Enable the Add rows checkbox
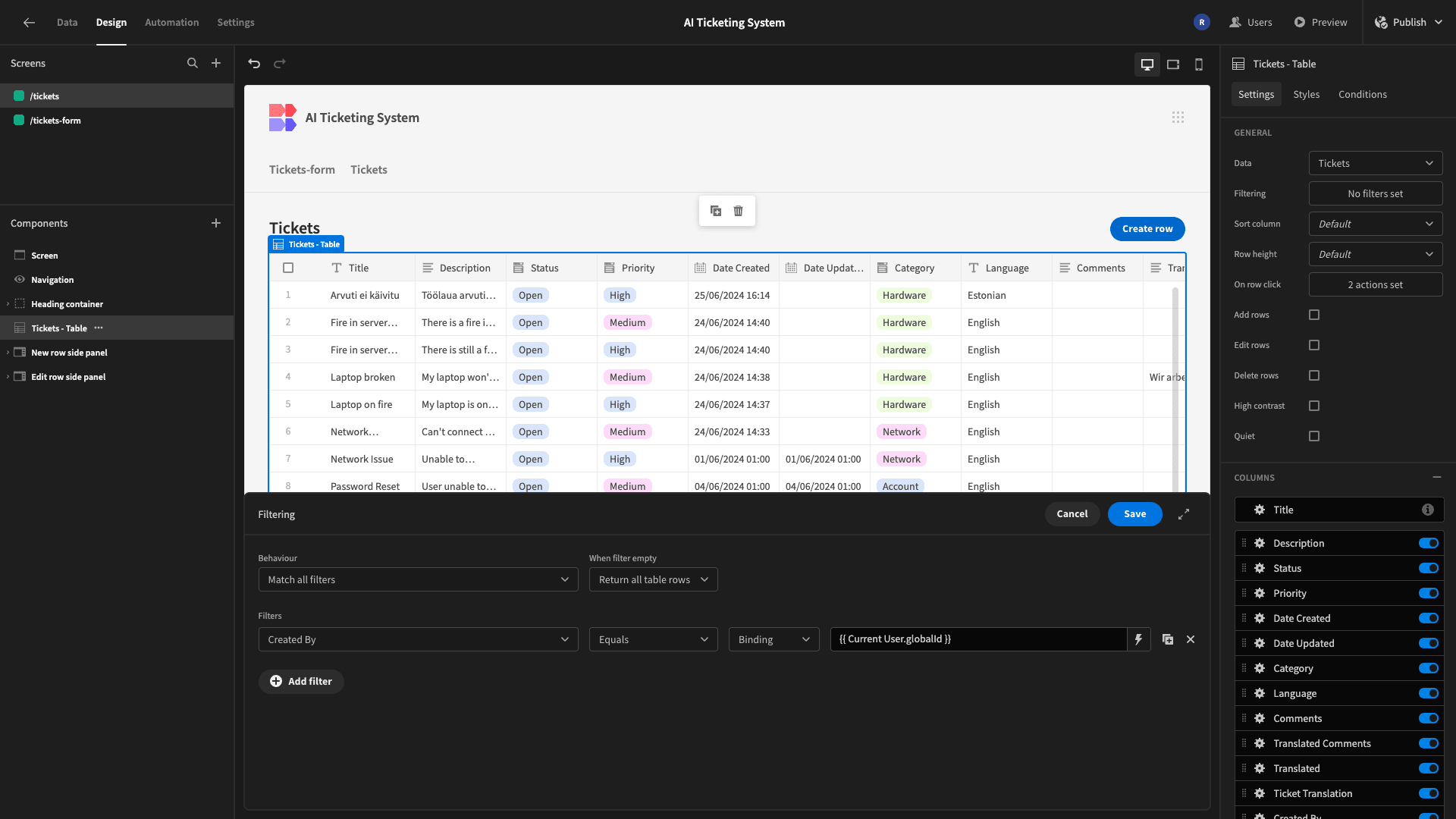Viewport: 1456px width, 819px height. click(1314, 315)
